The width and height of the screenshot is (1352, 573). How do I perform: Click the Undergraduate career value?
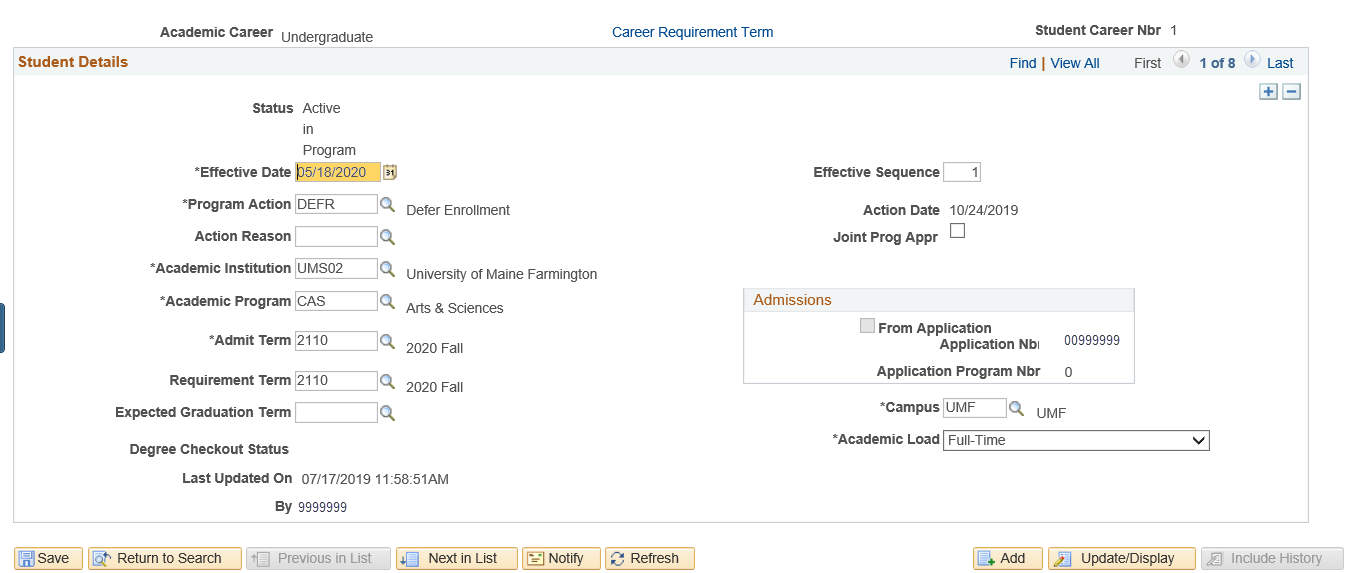[327, 37]
